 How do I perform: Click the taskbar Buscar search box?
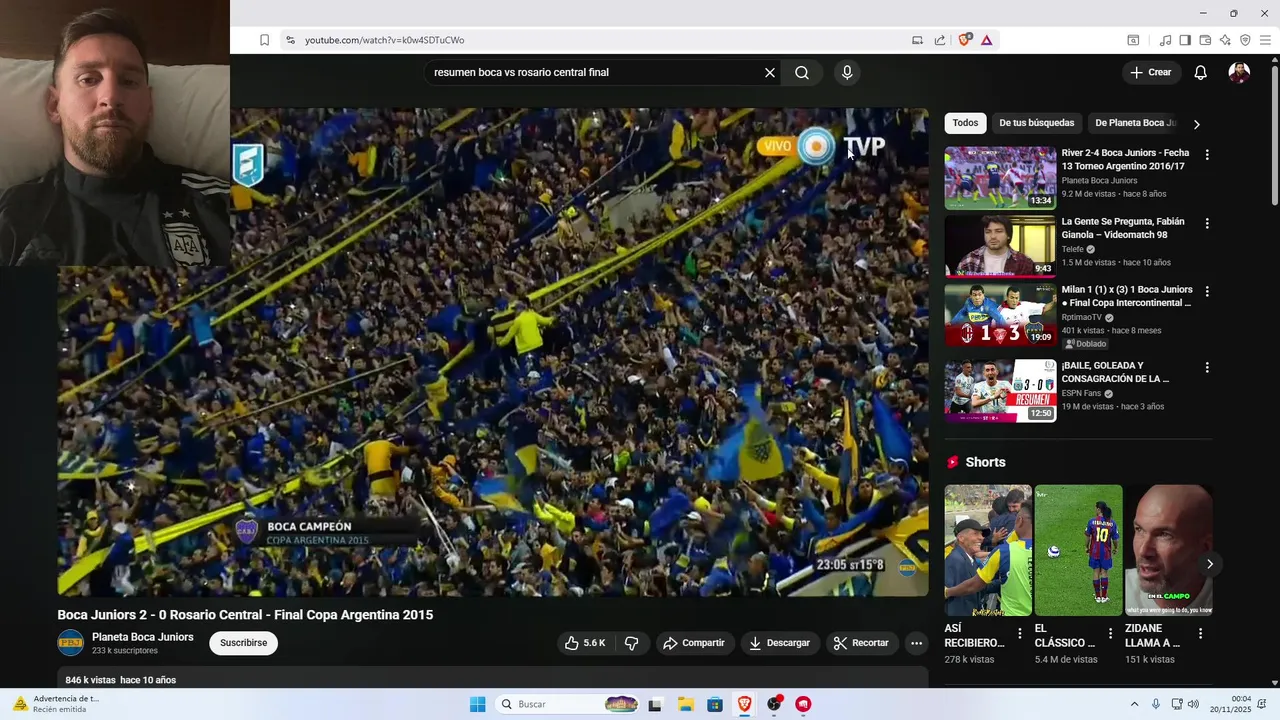[x=568, y=704]
